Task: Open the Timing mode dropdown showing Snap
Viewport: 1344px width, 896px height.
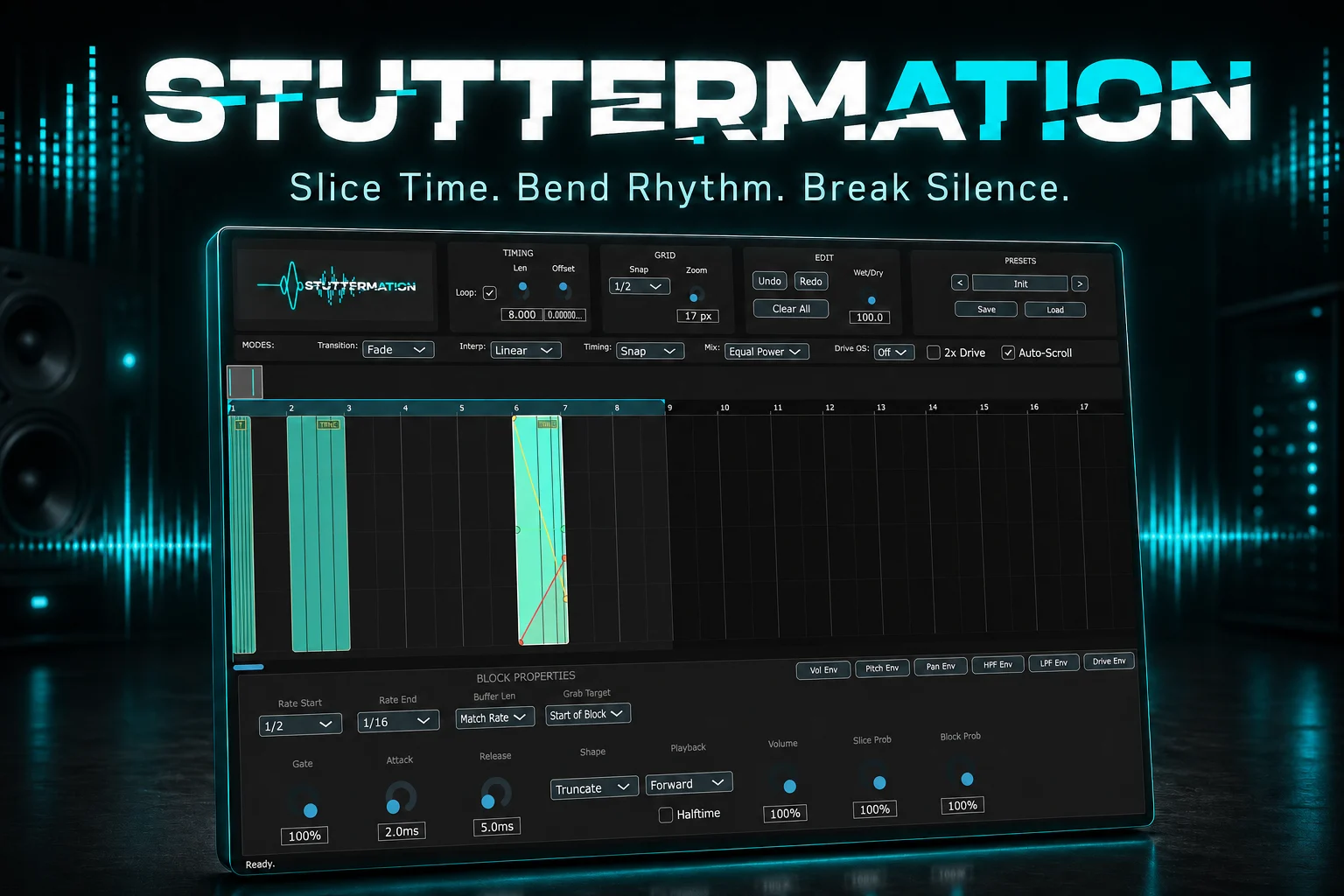Action: (650, 351)
